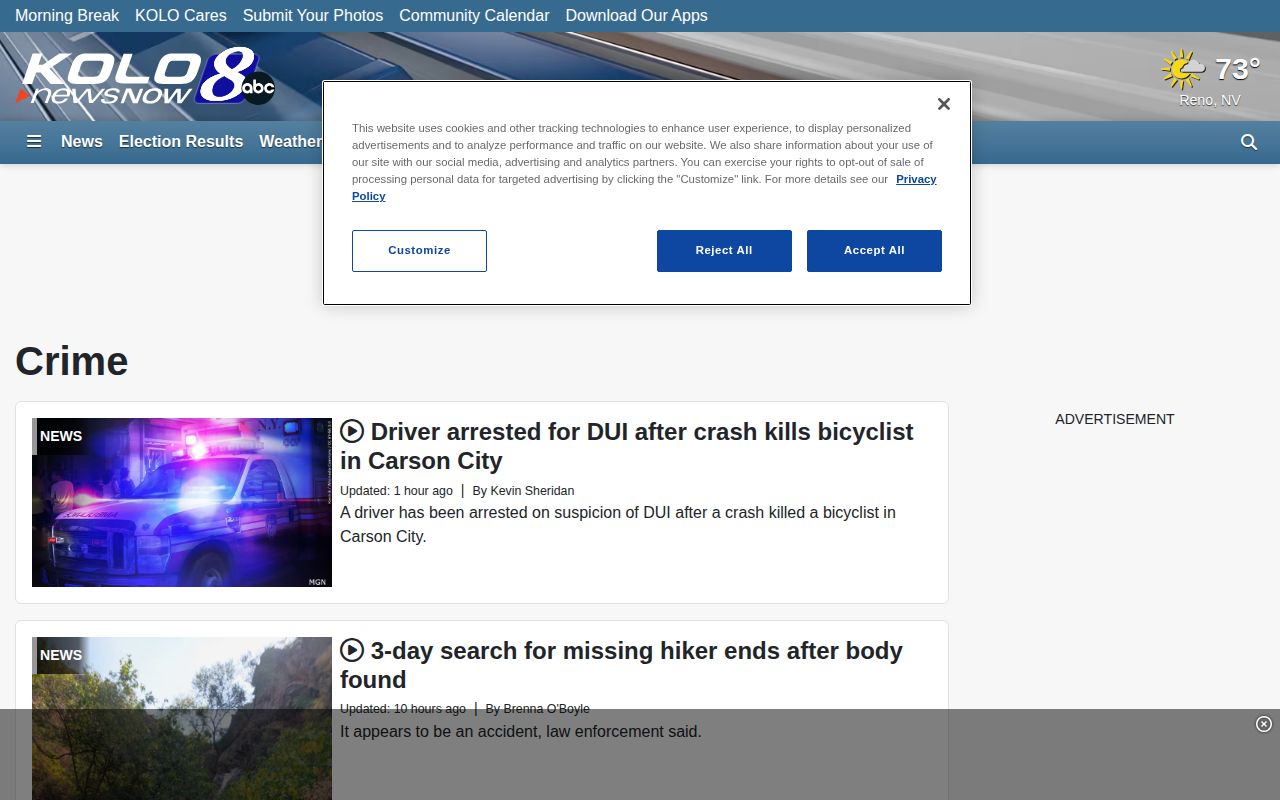Play video icon on missing hiker headline
The image size is (1280, 800).
(352, 650)
